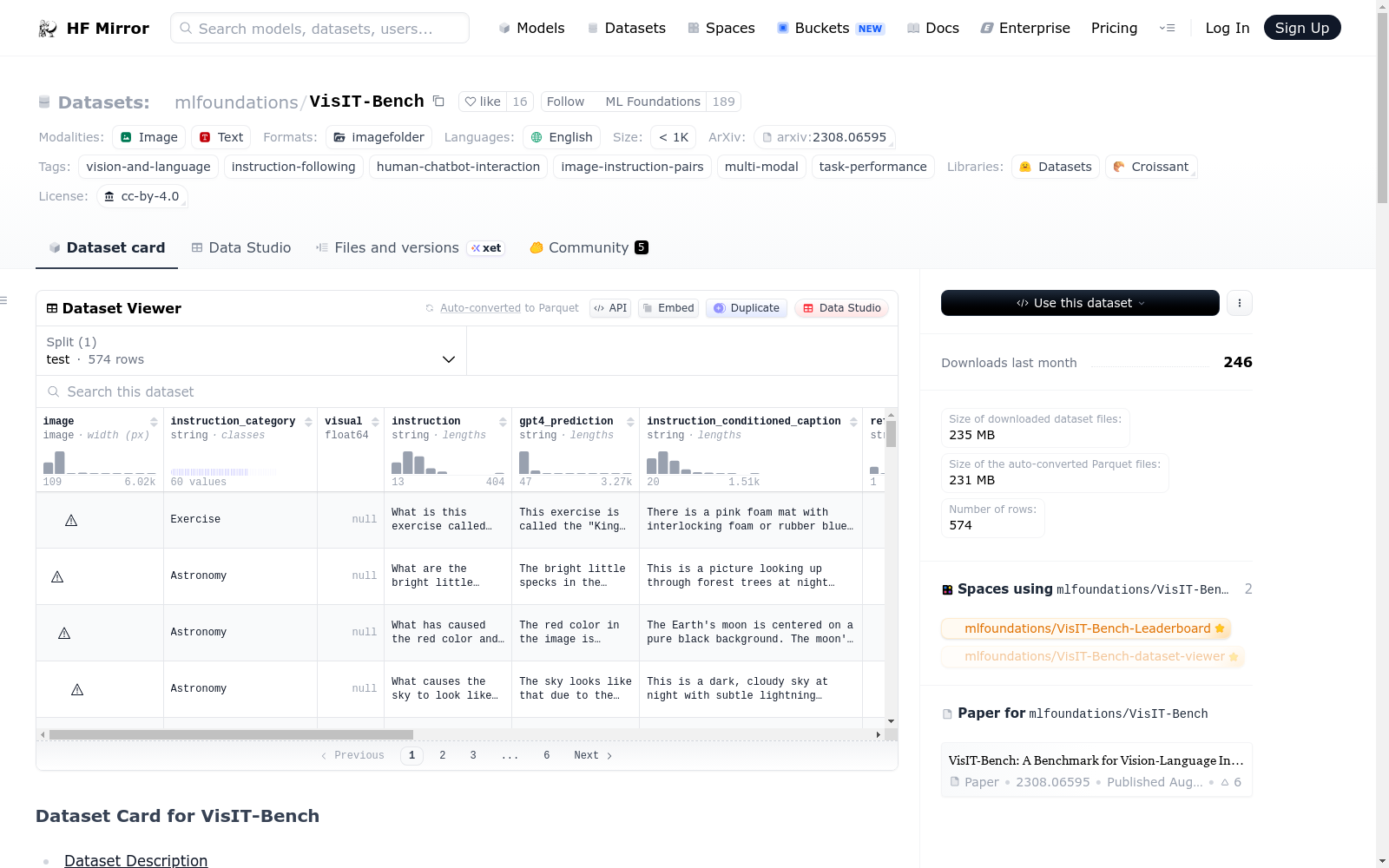The height and width of the screenshot is (868, 1389).
Task: Click the Embed button
Action: click(x=668, y=308)
